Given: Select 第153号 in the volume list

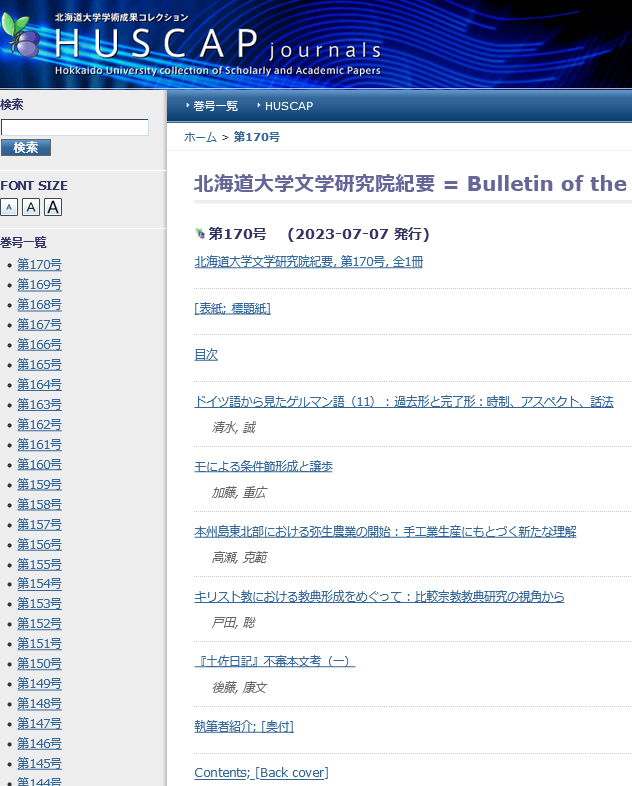Looking at the screenshot, I should 40,604.
